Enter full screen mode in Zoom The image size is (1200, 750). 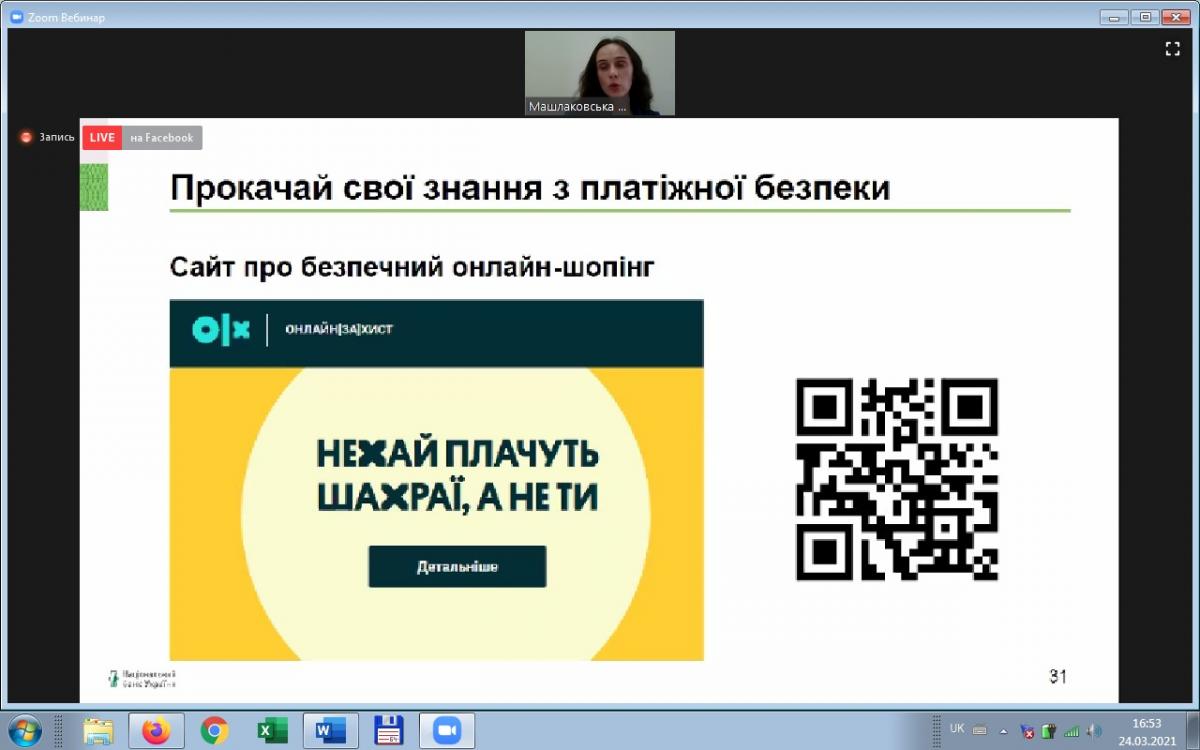(x=1173, y=49)
